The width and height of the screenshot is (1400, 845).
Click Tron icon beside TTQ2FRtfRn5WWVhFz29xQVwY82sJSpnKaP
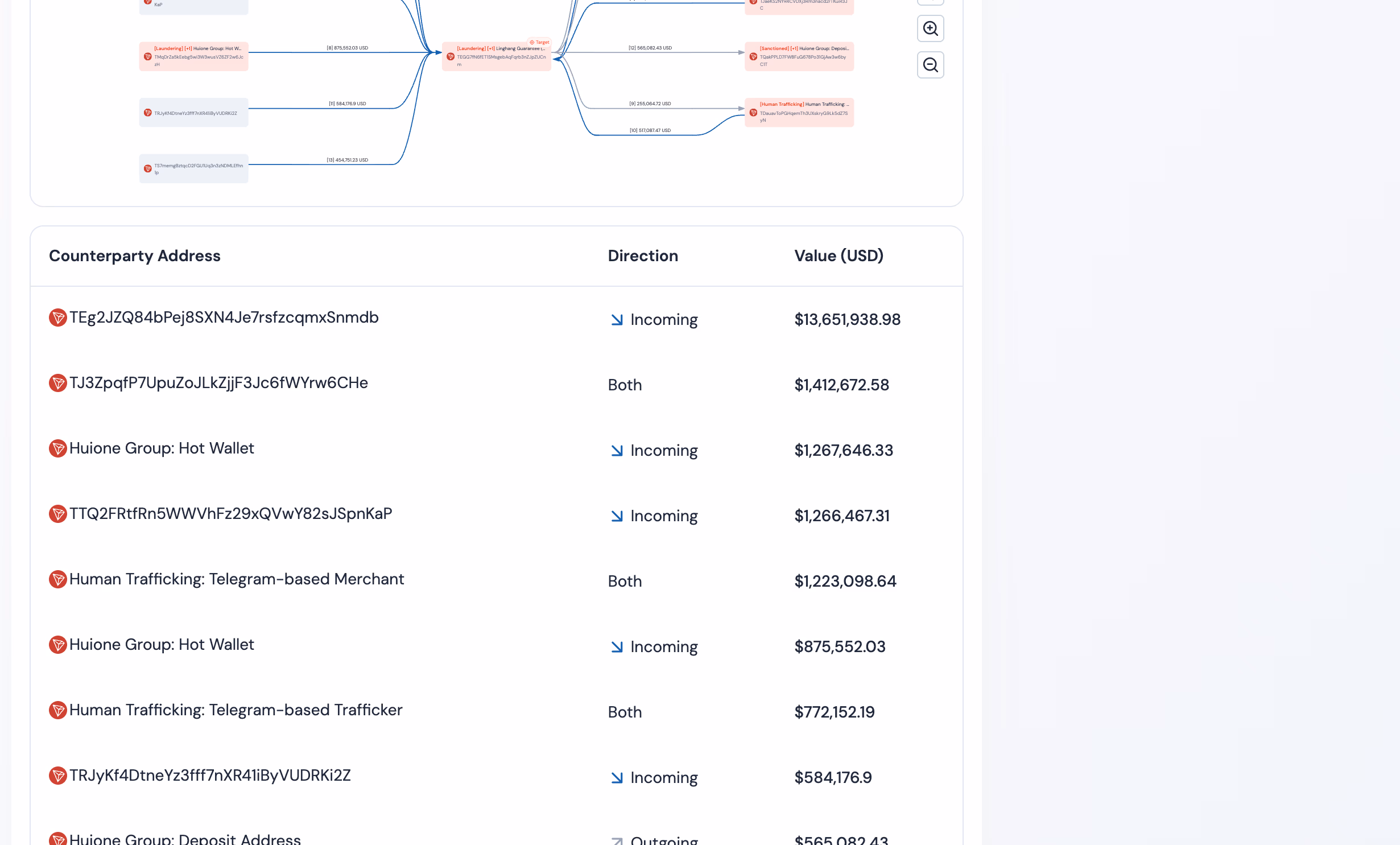[58, 514]
